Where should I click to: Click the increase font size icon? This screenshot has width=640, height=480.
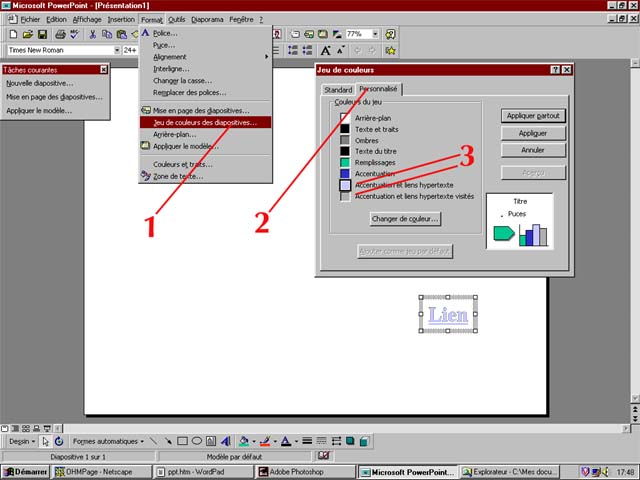click(327, 50)
